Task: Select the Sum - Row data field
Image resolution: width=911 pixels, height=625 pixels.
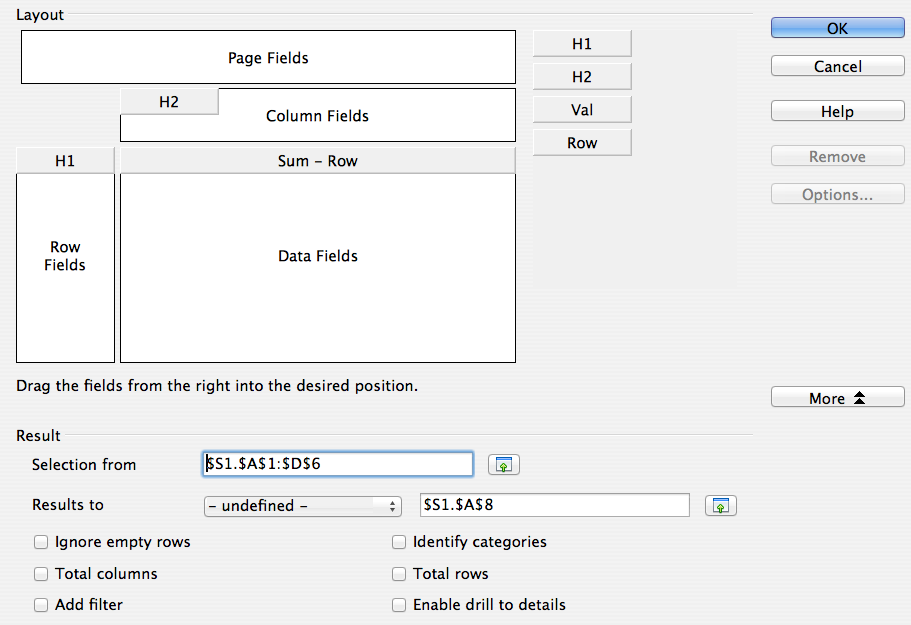Action: [317, 161]
